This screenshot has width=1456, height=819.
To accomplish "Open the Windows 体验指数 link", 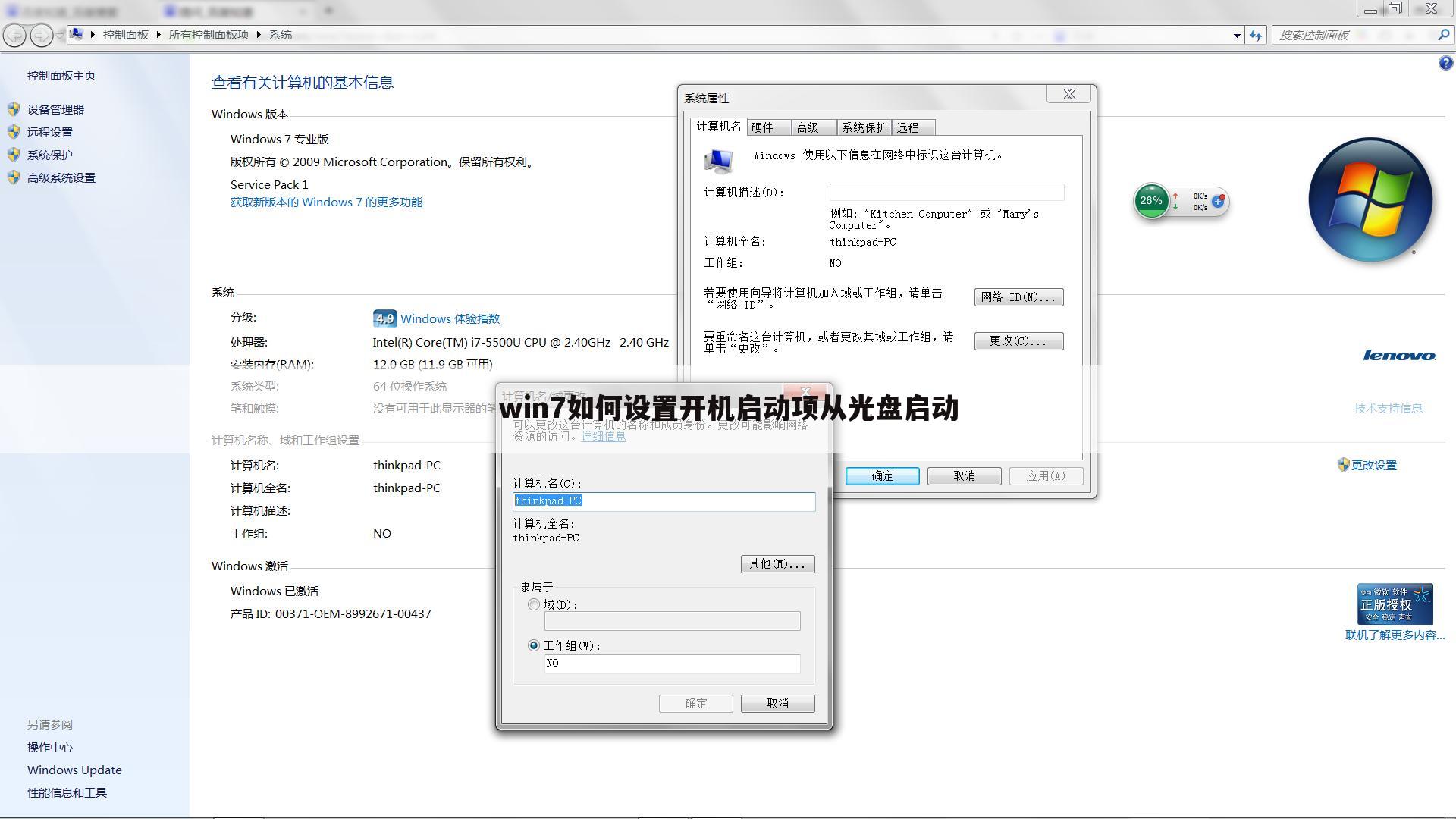I will click(450, 318).
